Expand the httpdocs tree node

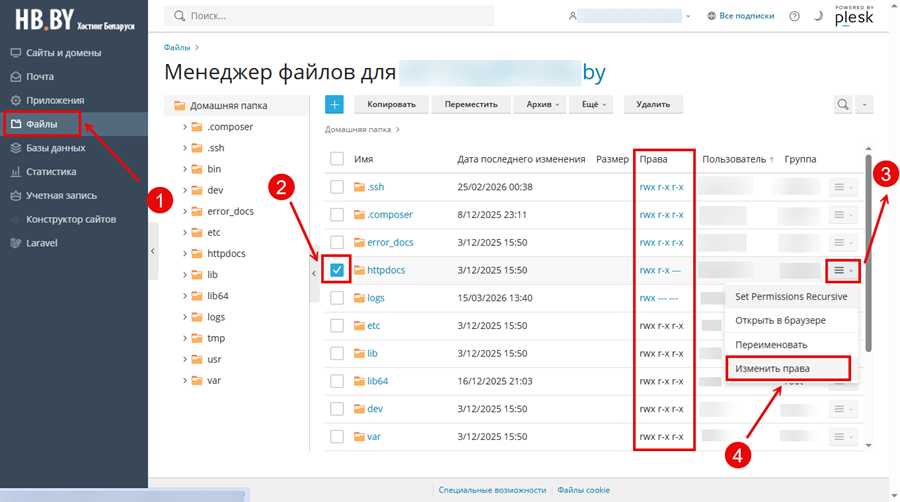[x=185, y=254]
